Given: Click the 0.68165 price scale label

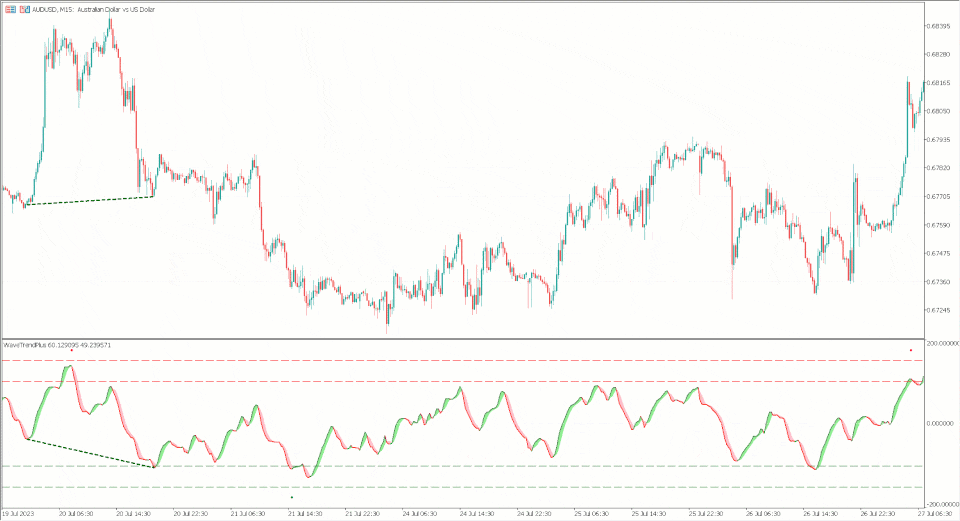Looking at the screenshot, I should tap(939, 83).
